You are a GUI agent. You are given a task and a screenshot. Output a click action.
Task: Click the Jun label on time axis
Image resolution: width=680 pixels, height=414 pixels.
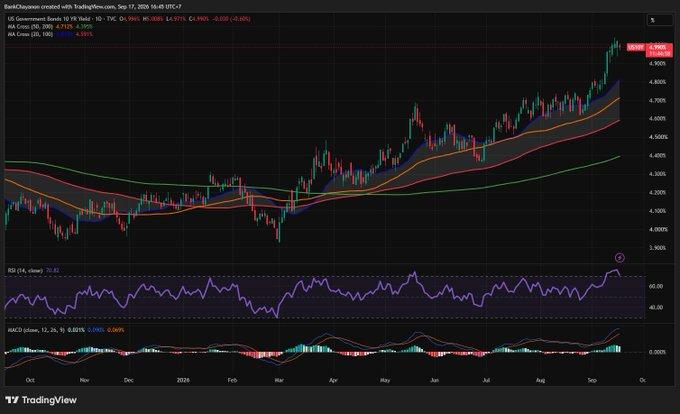(x=435, y=380)
